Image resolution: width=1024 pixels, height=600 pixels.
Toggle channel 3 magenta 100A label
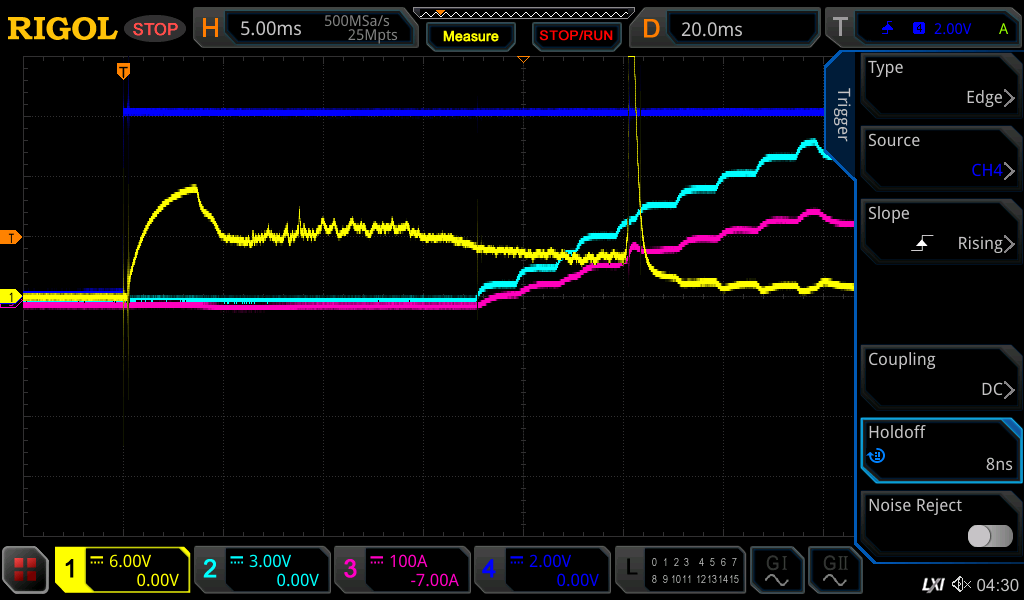pos(401,570)
